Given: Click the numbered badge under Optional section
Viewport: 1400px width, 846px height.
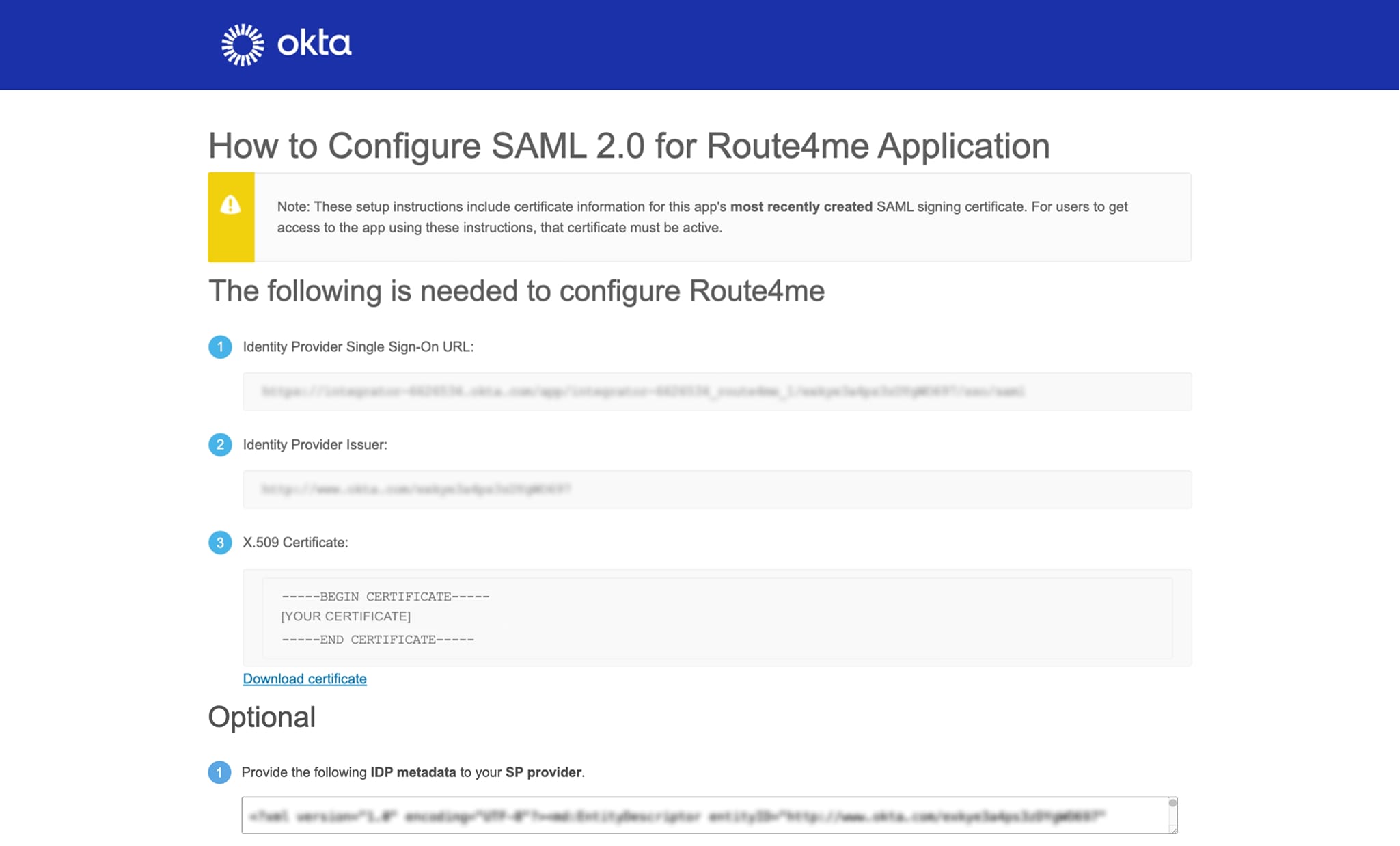Looking at the screenshot, I should (x=220, y=772).
